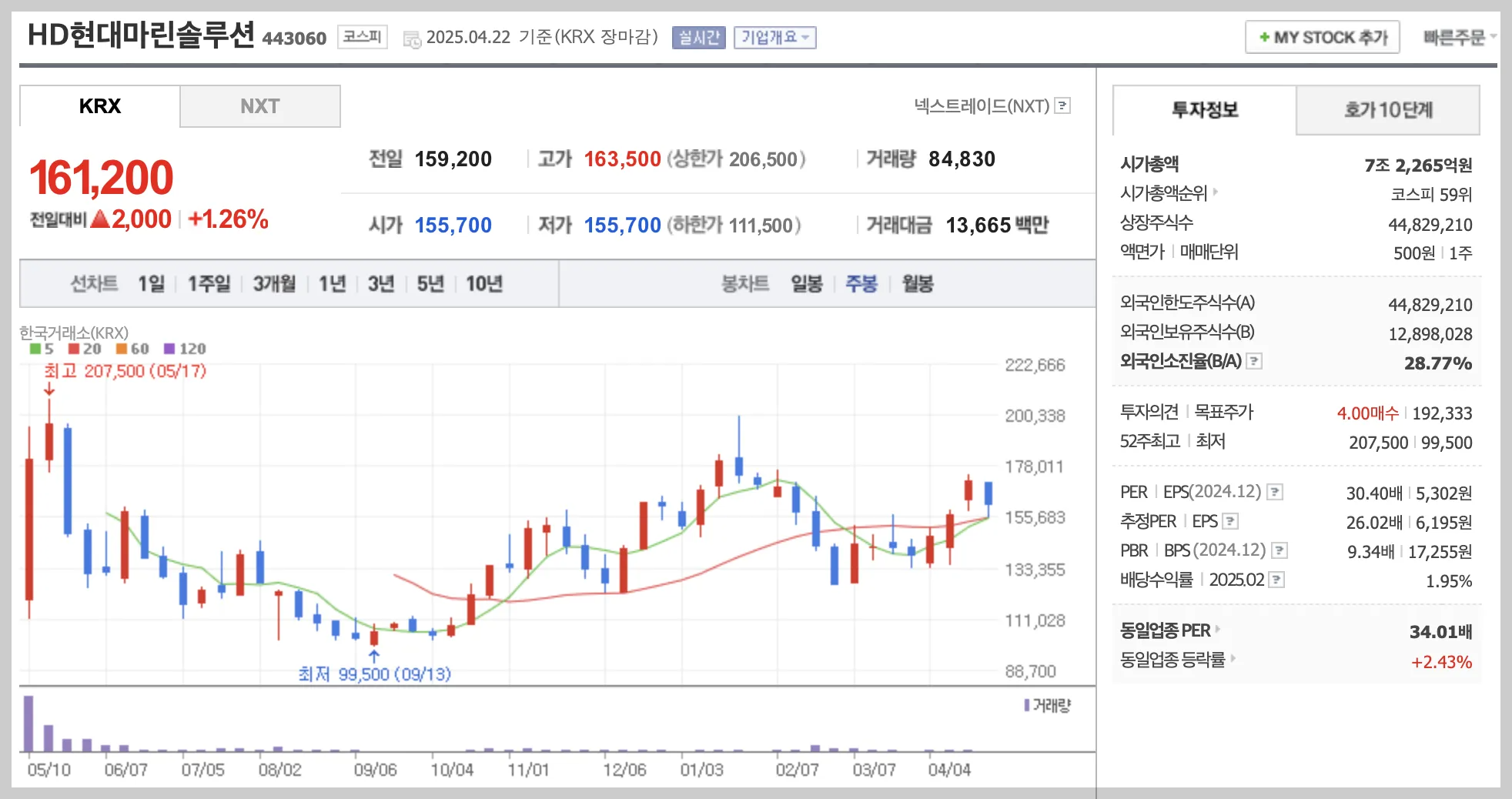Click help icon beside 추정PER EPS

point(1230,521)
